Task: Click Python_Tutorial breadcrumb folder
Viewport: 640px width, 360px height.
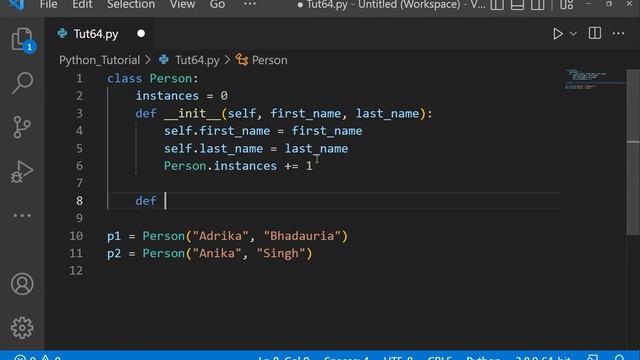Action: tap(99, 60)
